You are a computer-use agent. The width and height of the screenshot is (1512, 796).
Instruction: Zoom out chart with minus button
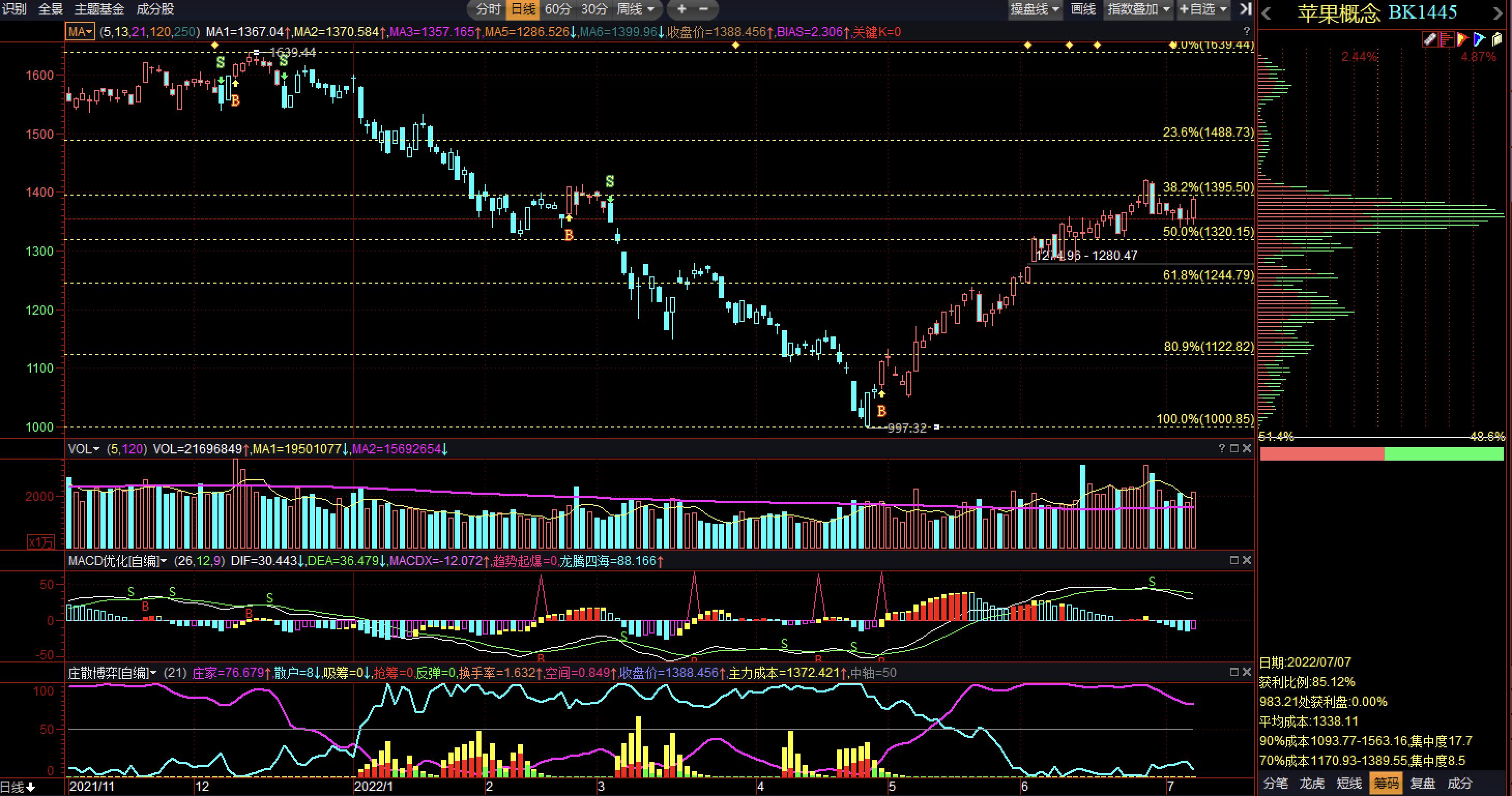point(704,9)
